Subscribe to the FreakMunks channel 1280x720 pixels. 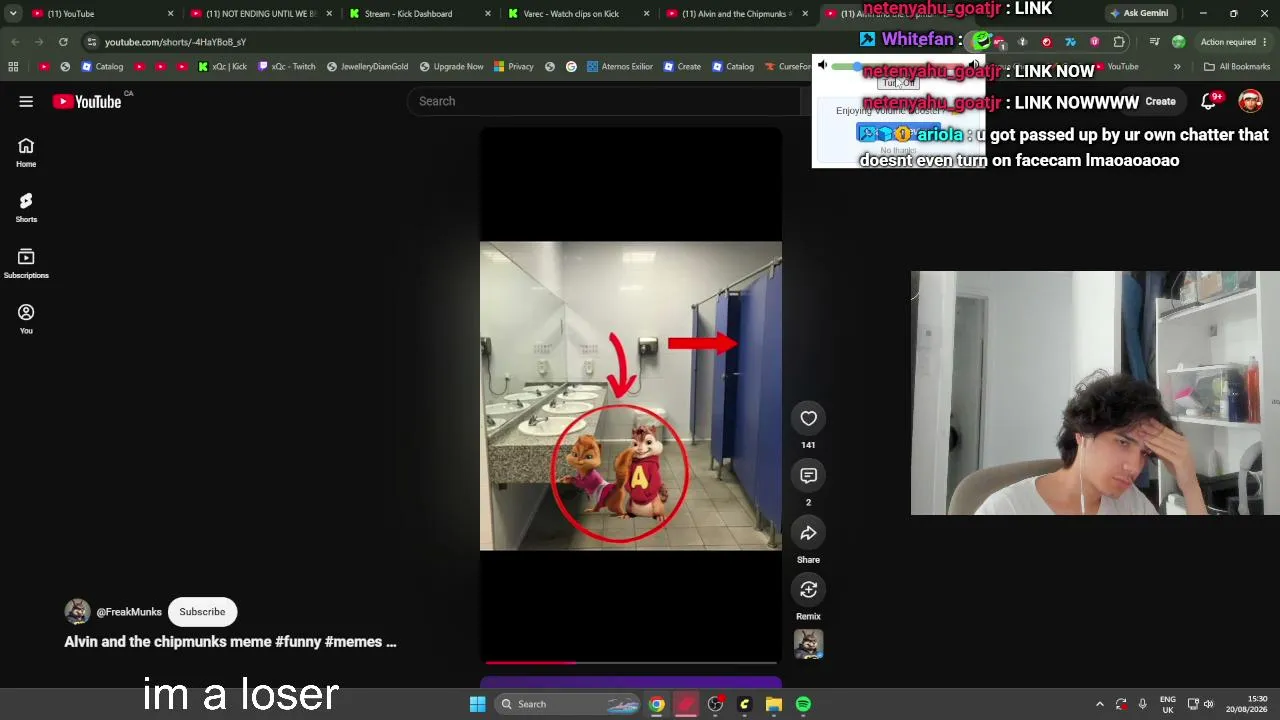[x=202, y=612]
